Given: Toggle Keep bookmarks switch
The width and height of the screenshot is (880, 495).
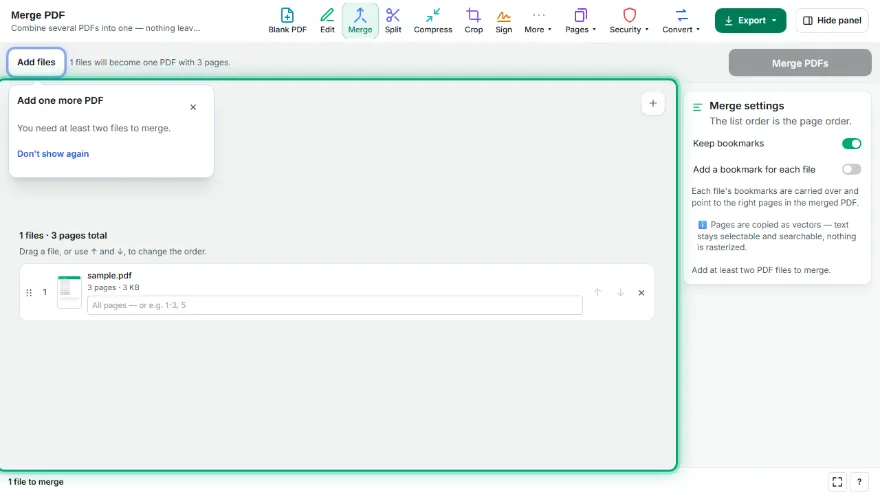Looking at the screenshot, I should [x=851, y=144].
